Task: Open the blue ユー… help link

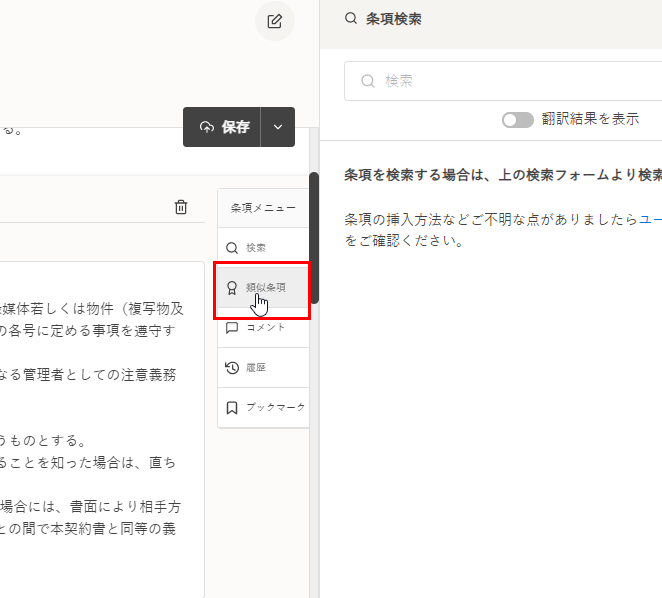Action: pyautogui.click(x=650, y=219)
